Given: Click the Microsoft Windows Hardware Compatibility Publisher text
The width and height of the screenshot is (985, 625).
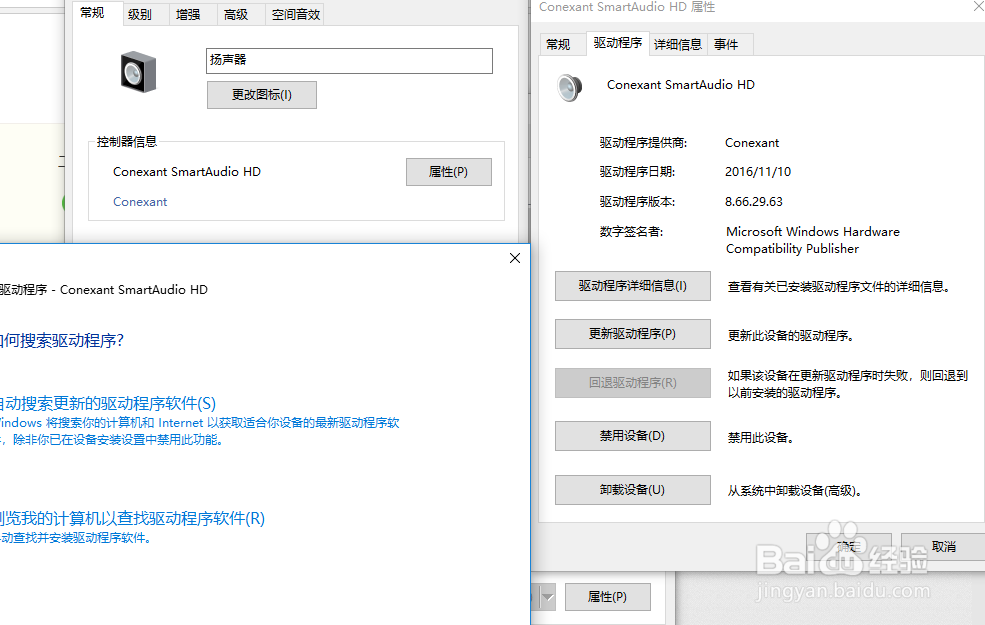Looking at the screenshot, I should (x=813, y=240).
